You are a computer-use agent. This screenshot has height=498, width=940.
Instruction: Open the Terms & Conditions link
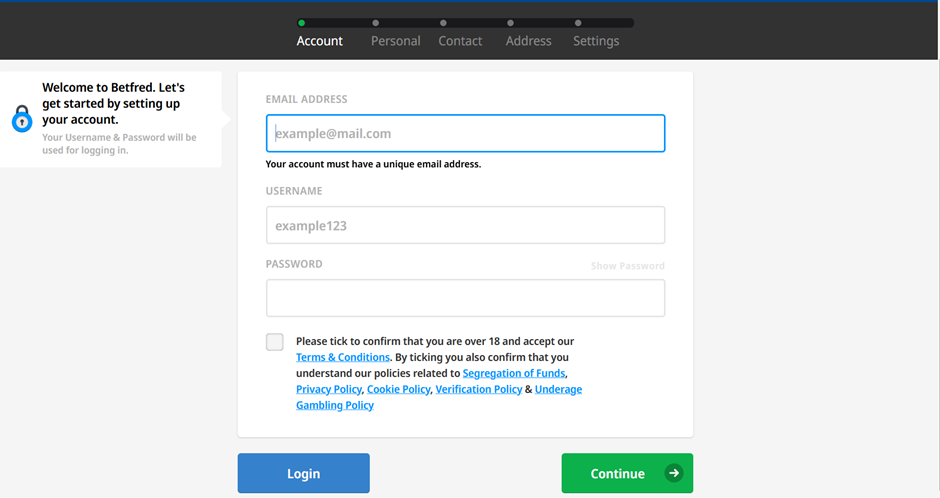coord(343,357)
